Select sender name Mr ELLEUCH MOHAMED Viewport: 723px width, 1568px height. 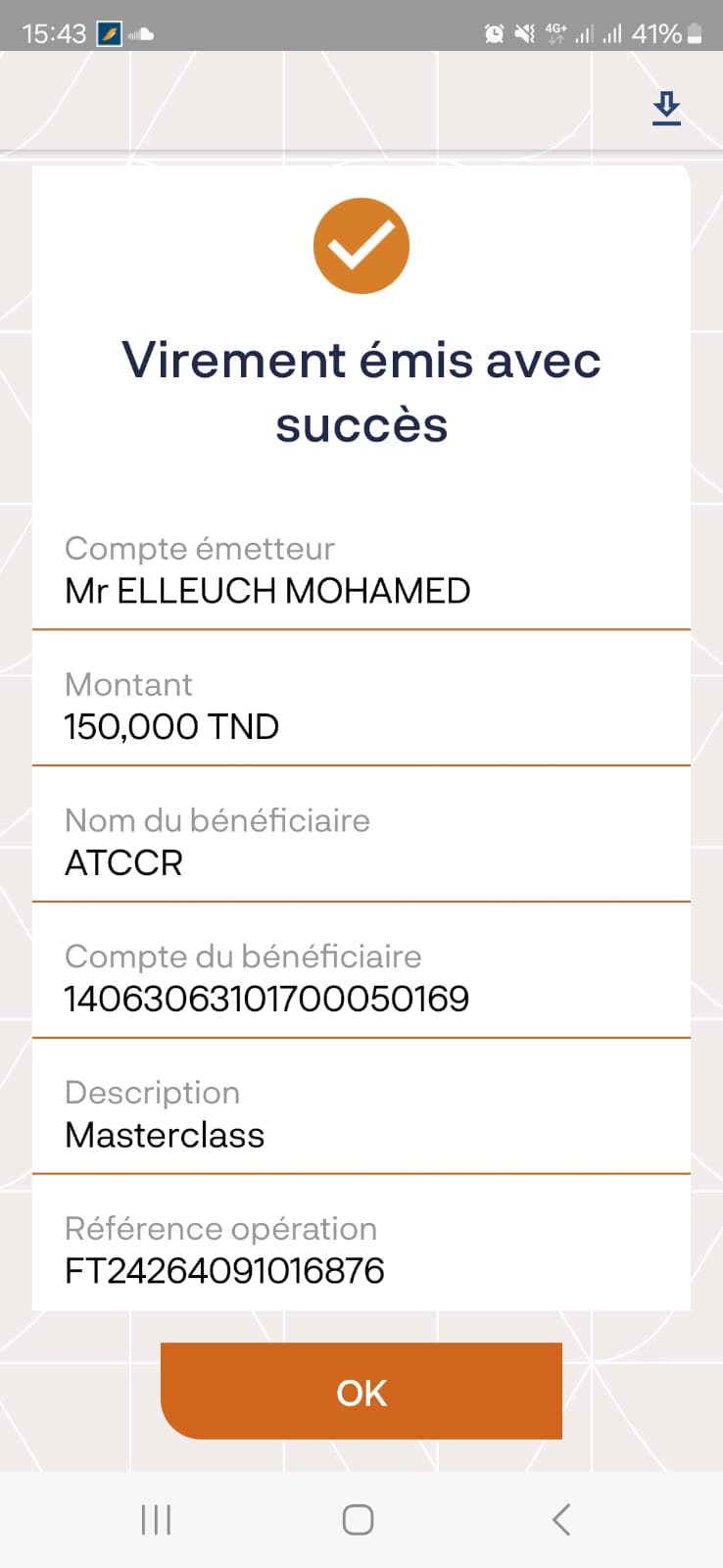pos(267,591)
